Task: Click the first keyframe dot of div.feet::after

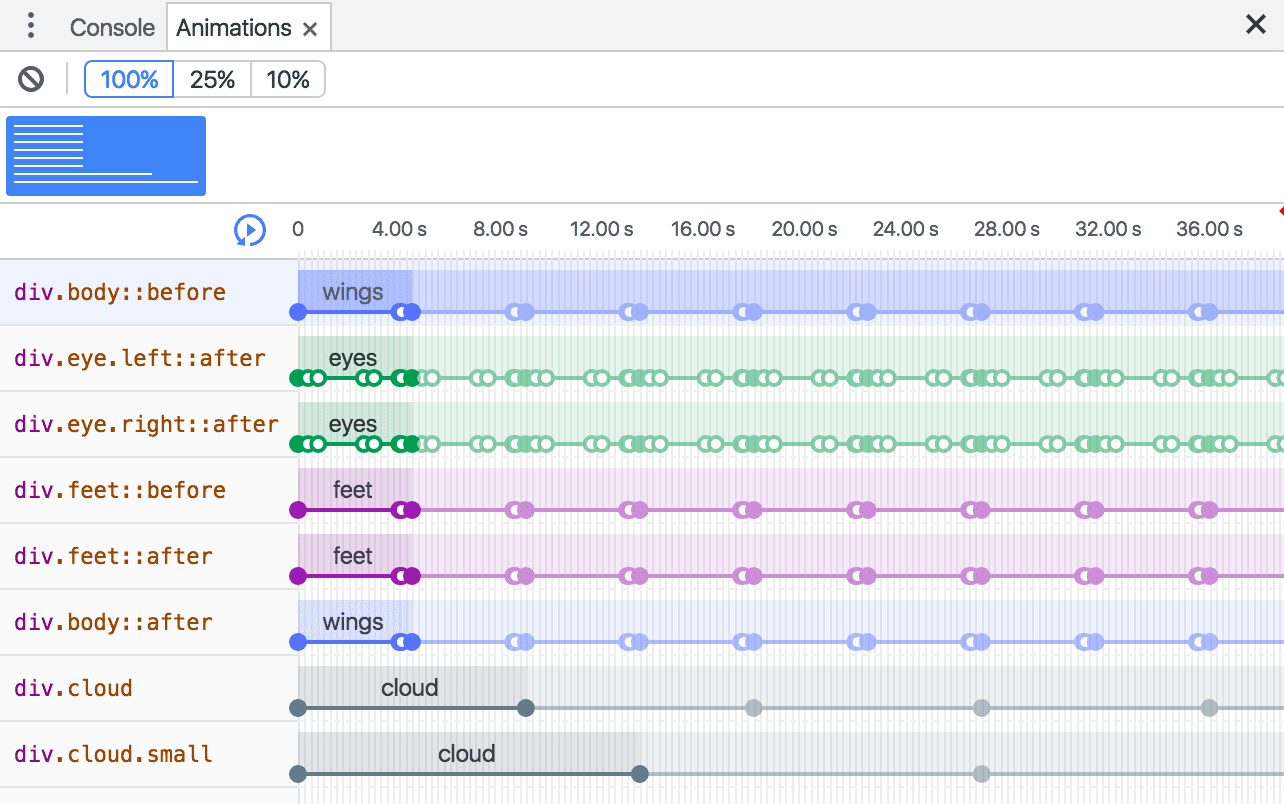Action: pyautogui.click(x=297, y=575)
